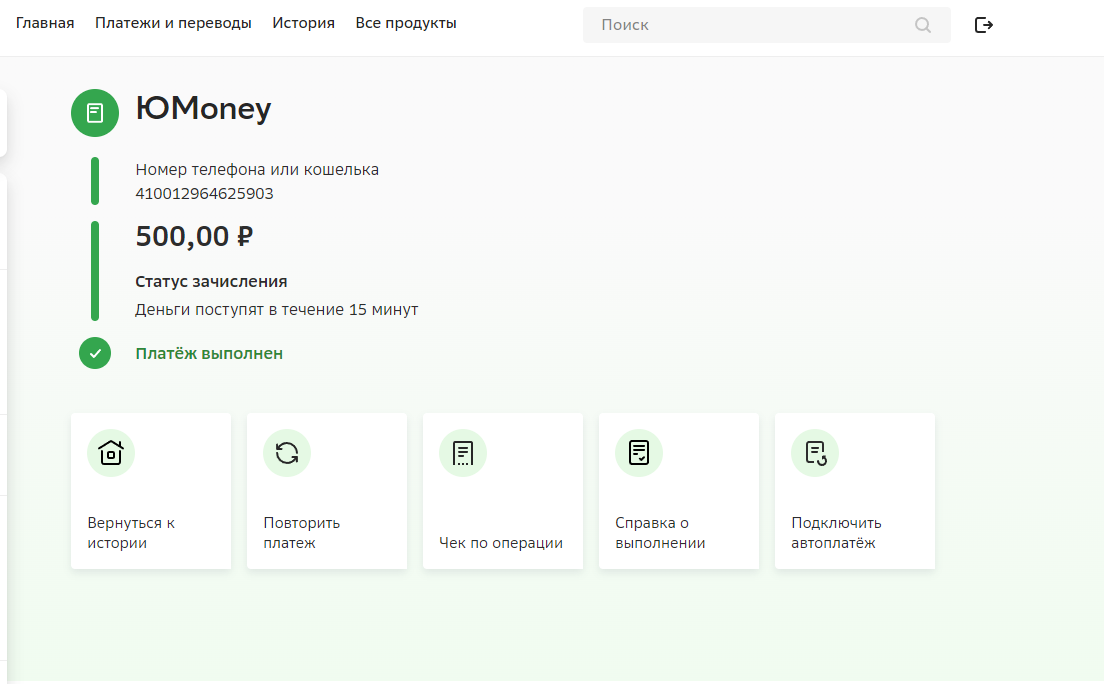Click Номер телефона или кошелька label

tap(257, 170)
